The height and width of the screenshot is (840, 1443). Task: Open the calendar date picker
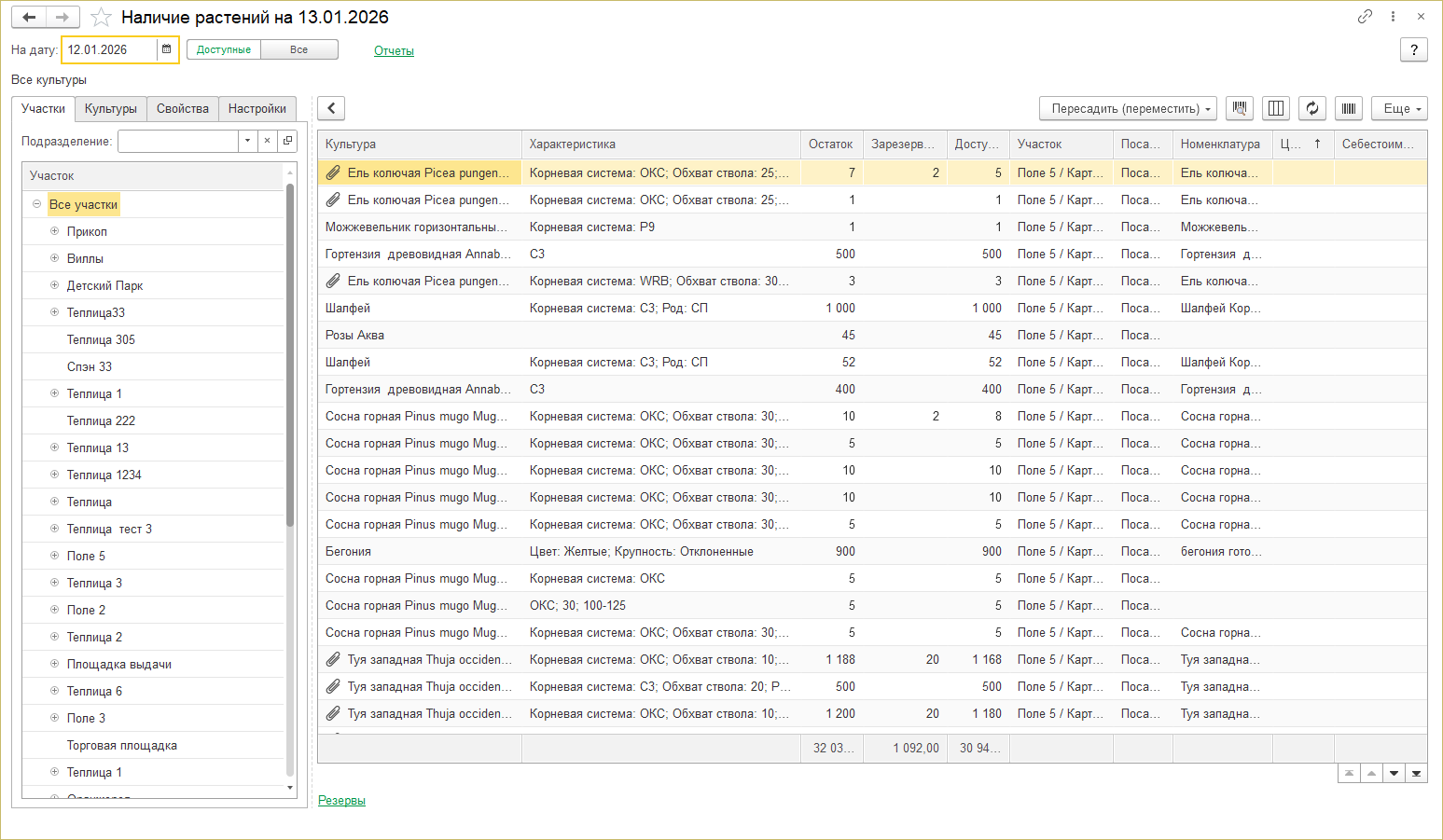coord(167,49)
